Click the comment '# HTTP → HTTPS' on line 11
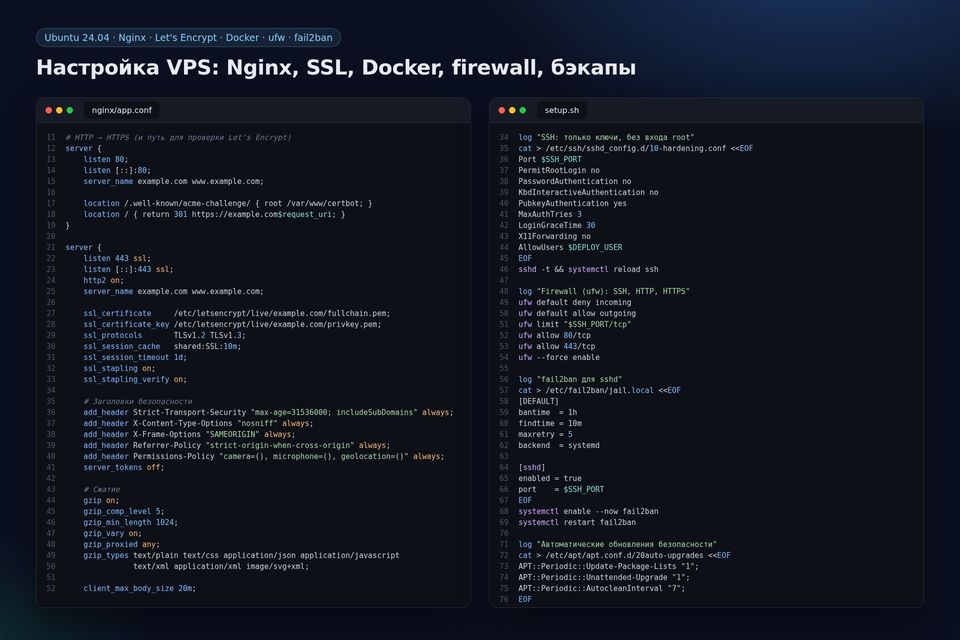 coord(178,137)
